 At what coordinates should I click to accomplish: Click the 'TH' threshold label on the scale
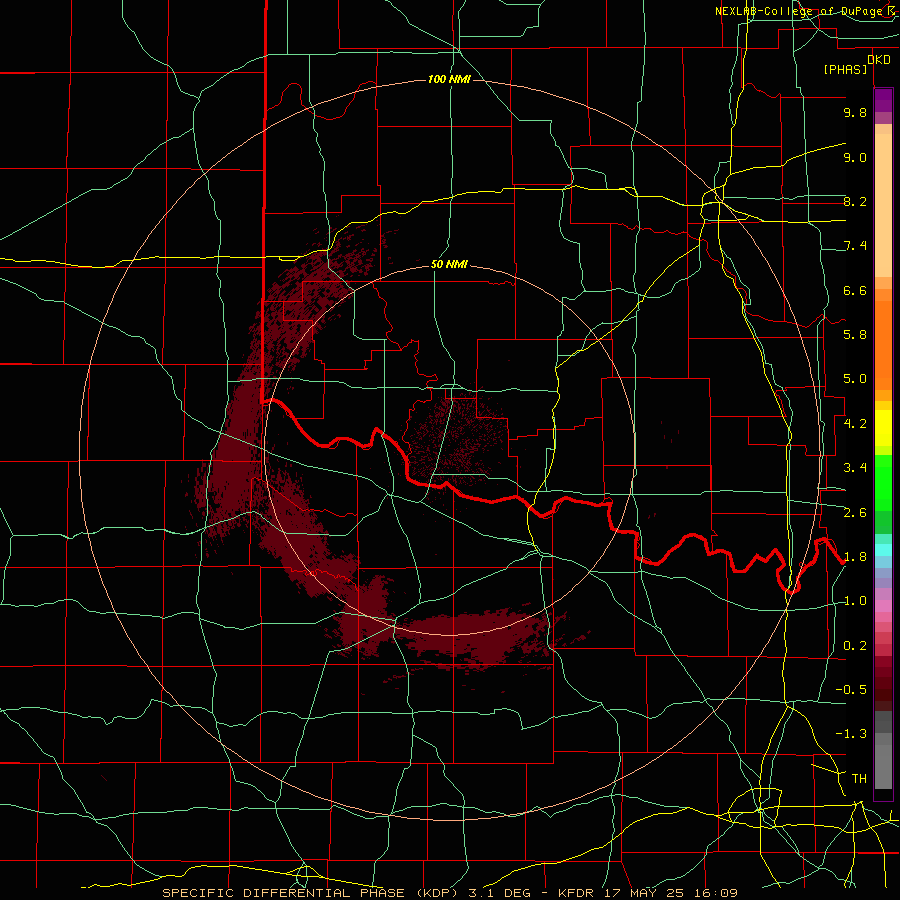[x=859, y=779]
